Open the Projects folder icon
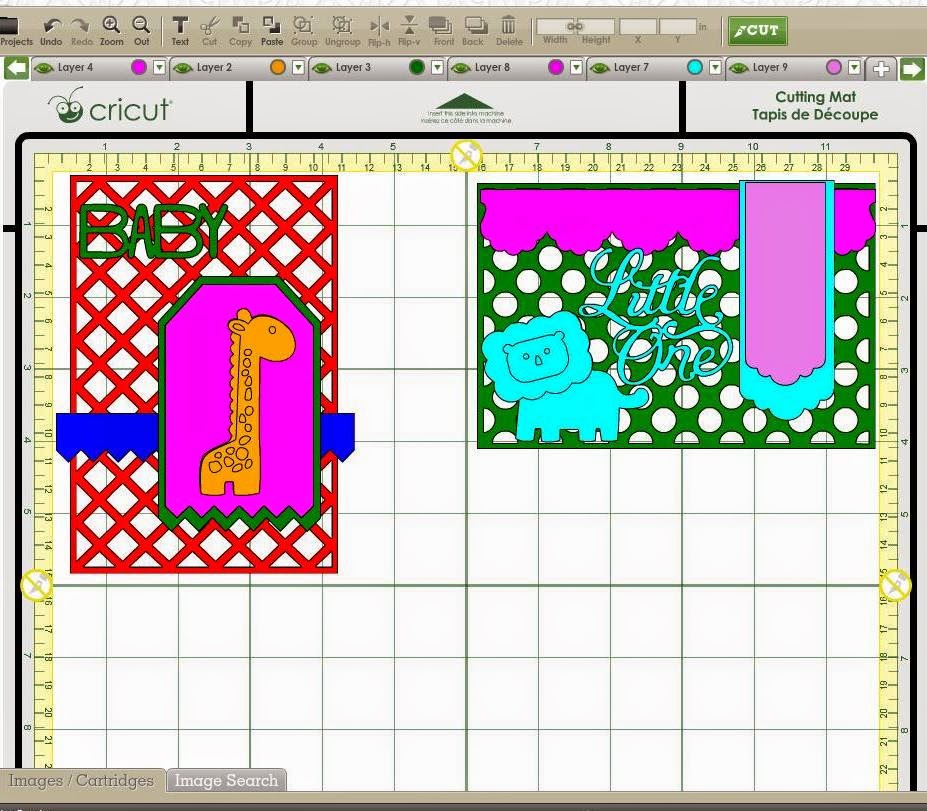The image size is (927, 811). click(x=9, y=25)
